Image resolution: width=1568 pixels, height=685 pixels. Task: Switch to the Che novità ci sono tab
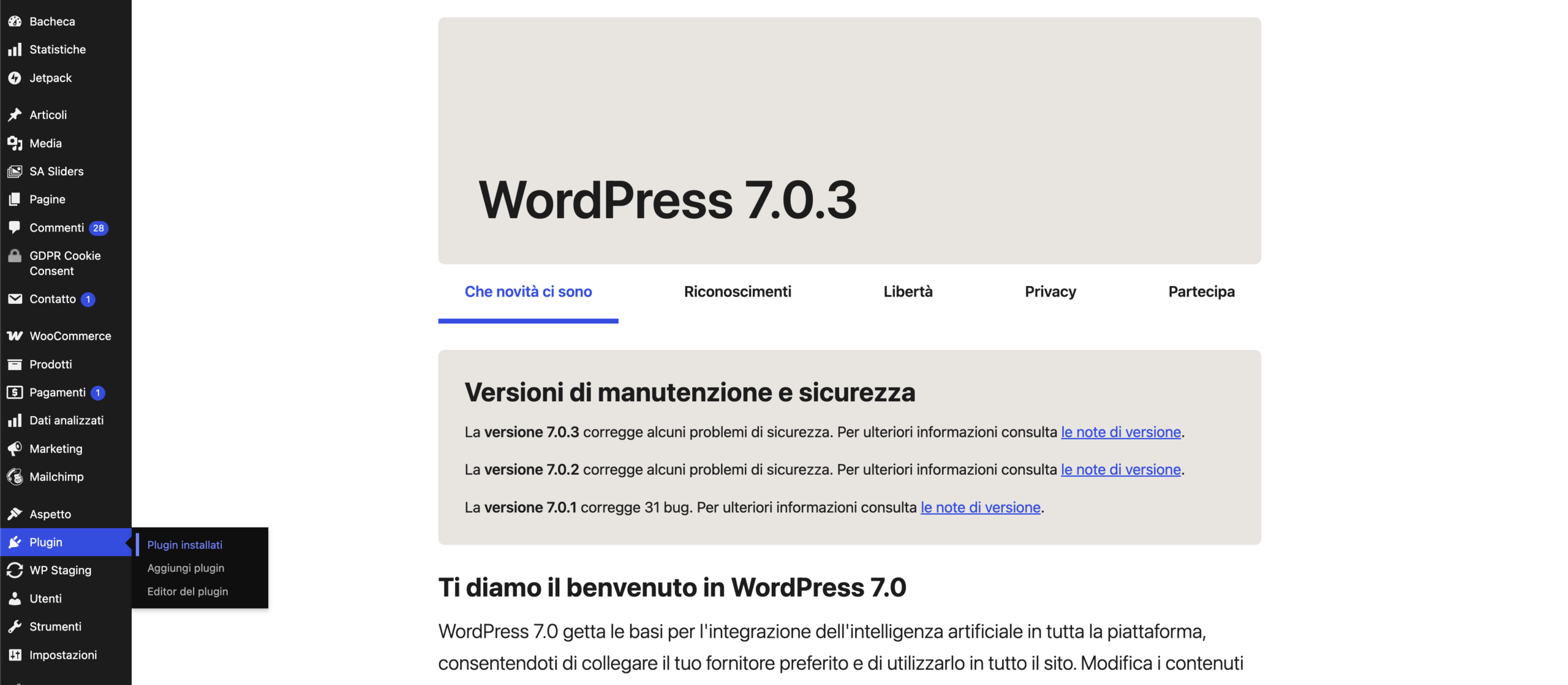(528, 292)
